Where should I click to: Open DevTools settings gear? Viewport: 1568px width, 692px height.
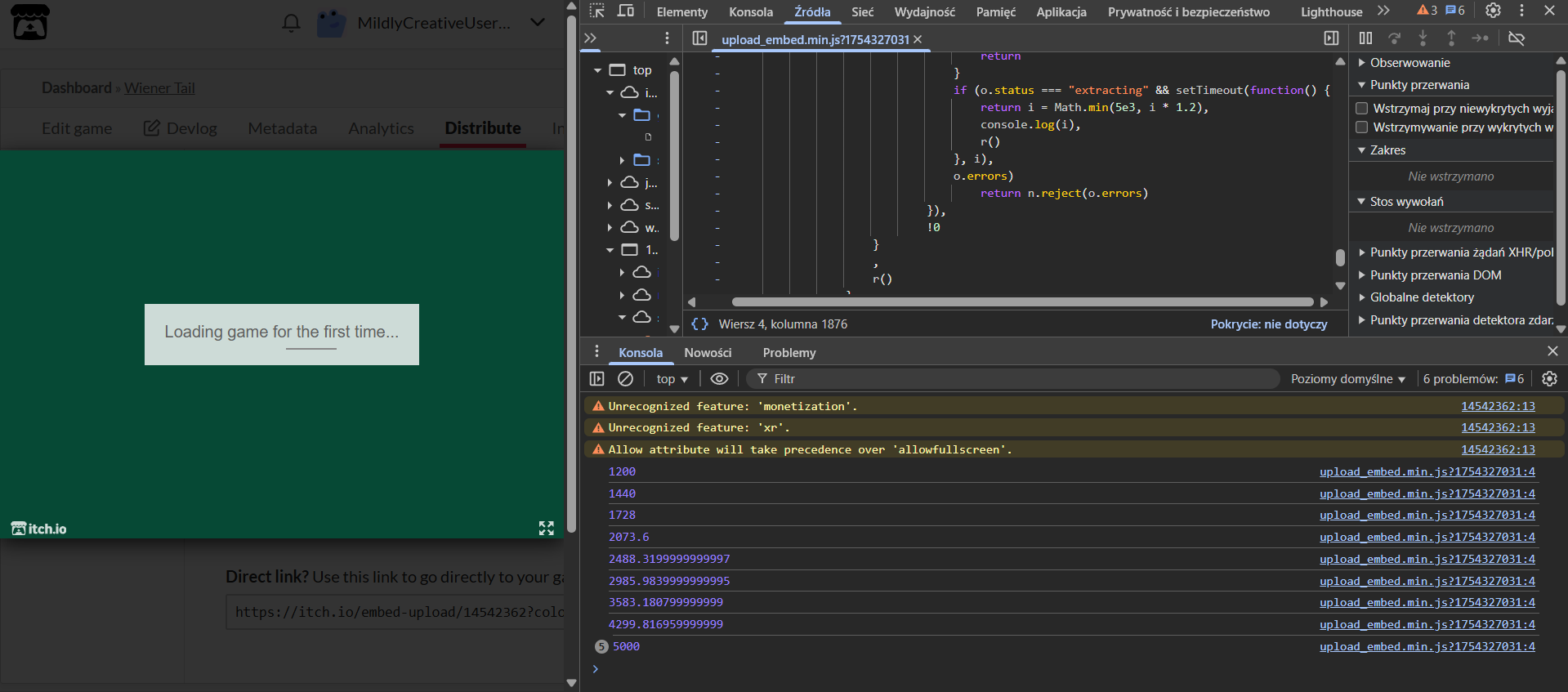[1493, 11]
